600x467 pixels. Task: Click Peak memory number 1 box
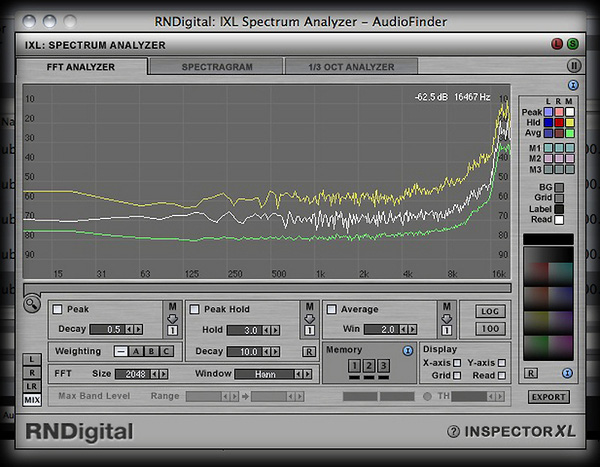173,330
